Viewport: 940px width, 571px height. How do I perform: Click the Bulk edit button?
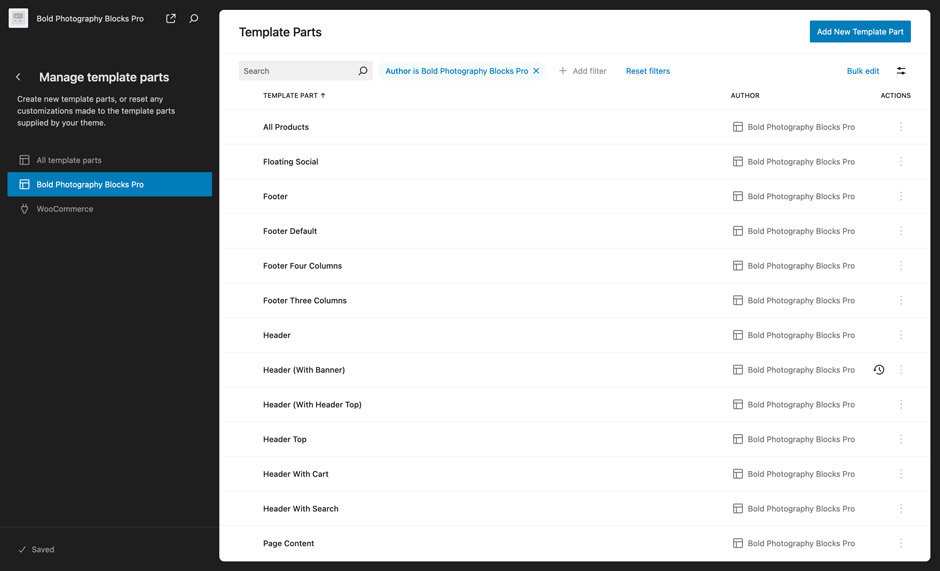click(862, 71)
